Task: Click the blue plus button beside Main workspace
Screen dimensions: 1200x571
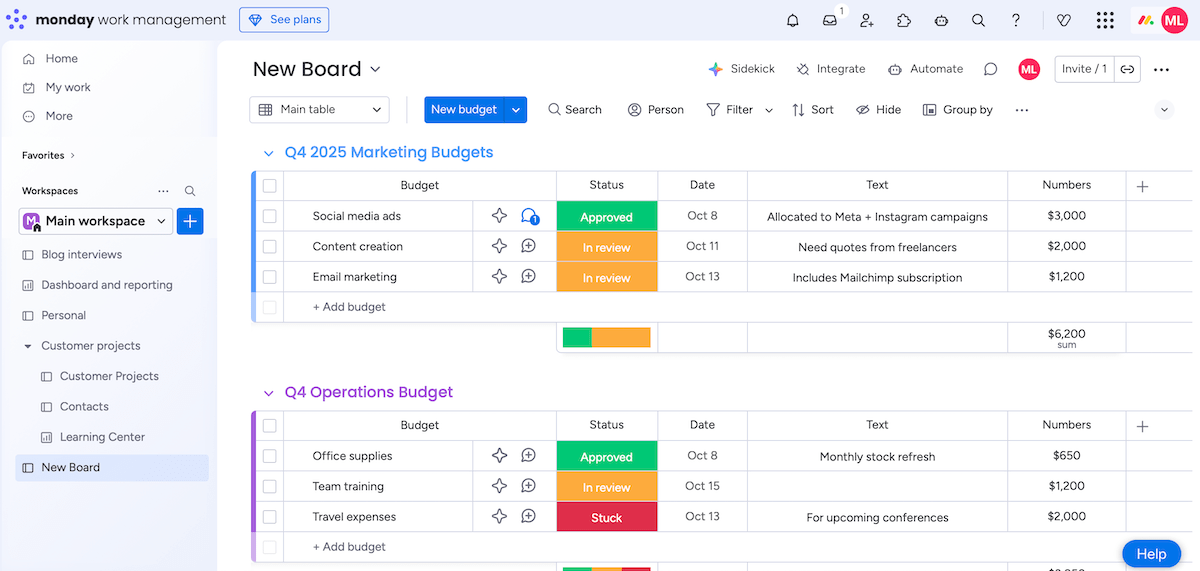Action: point(190,221)
